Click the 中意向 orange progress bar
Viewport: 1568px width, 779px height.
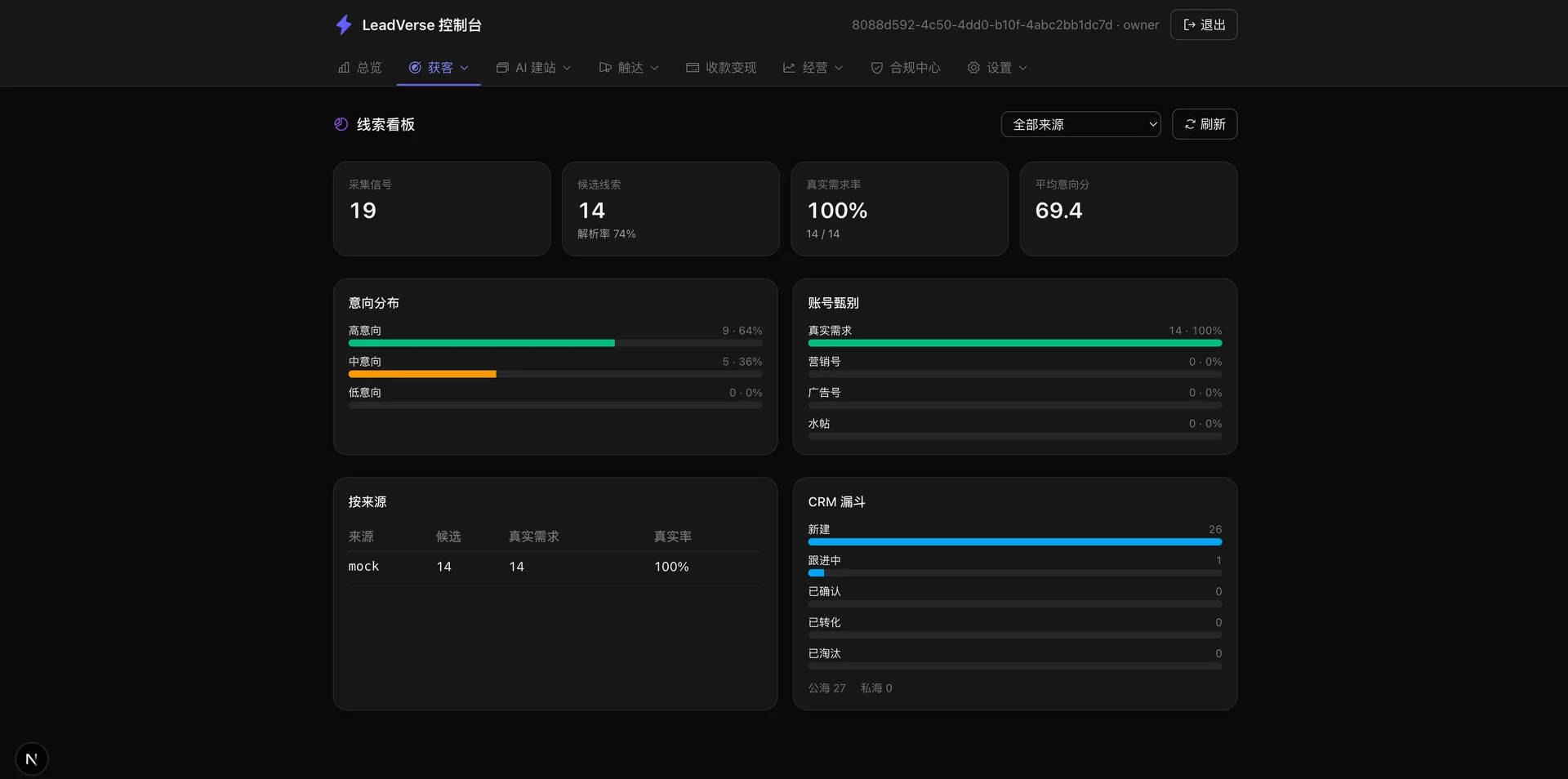click(x=422, y=374)
